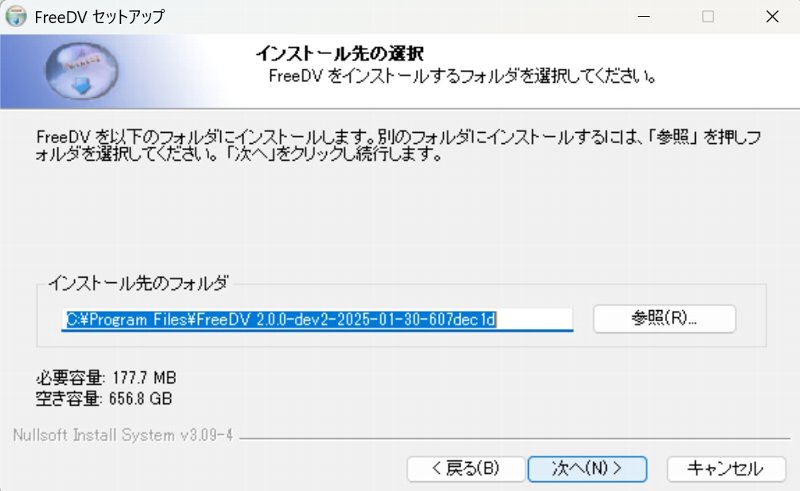Cancel installation with キャンセル button

[726, 469]
